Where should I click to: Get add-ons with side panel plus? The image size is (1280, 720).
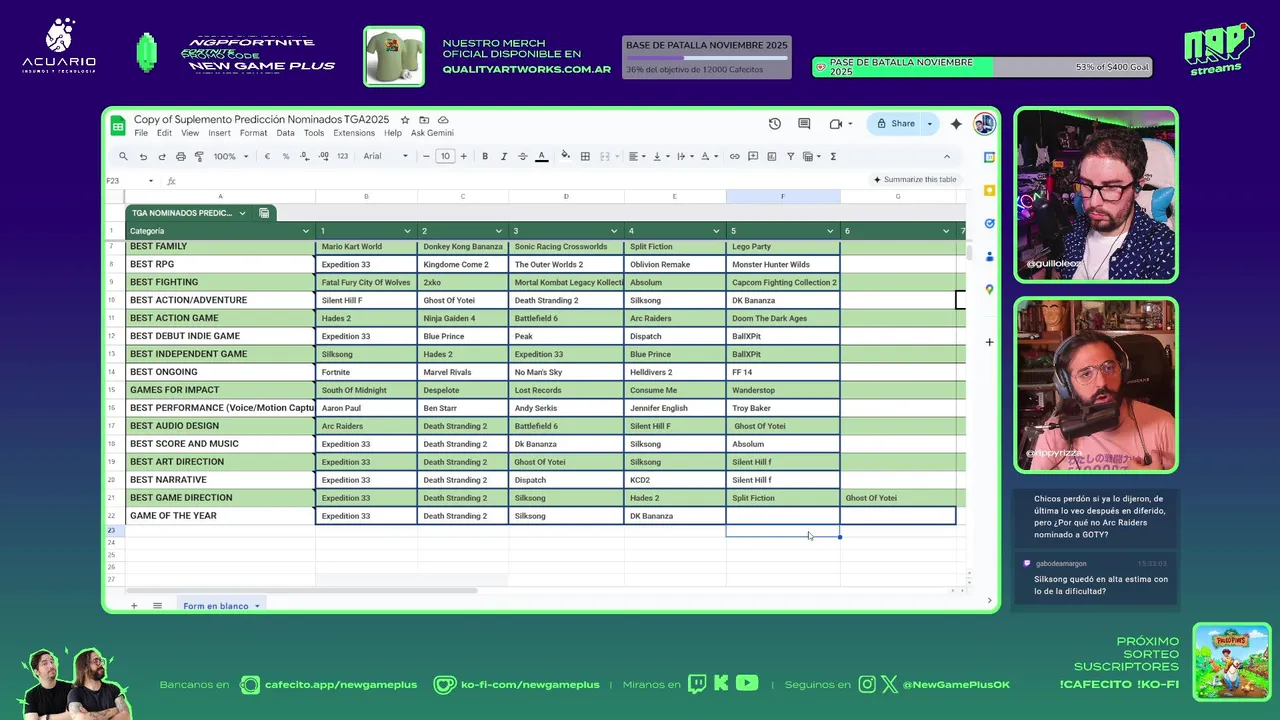989,342
